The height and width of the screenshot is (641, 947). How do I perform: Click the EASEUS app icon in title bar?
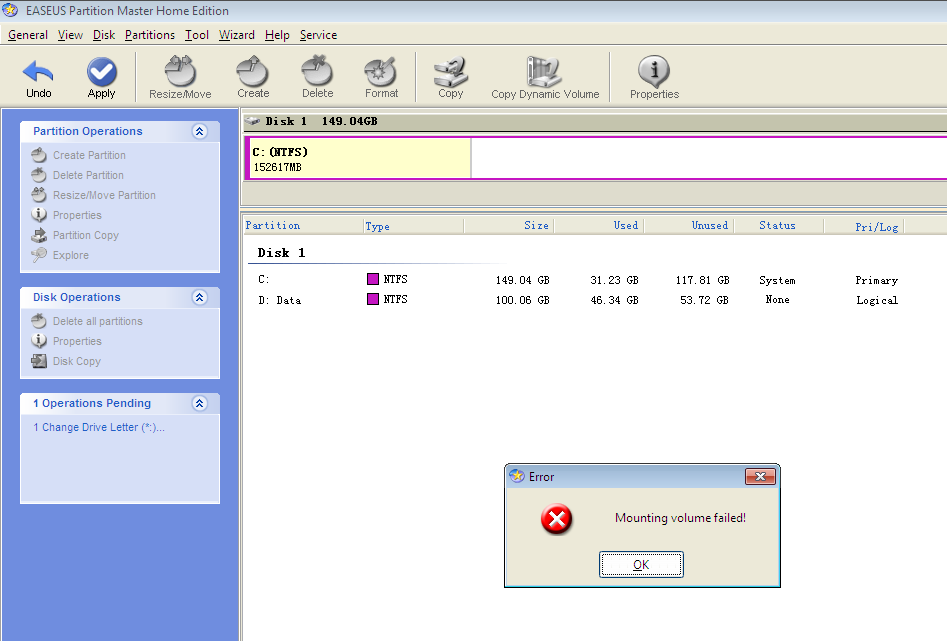pyautogui.click(x=10, y=10)
